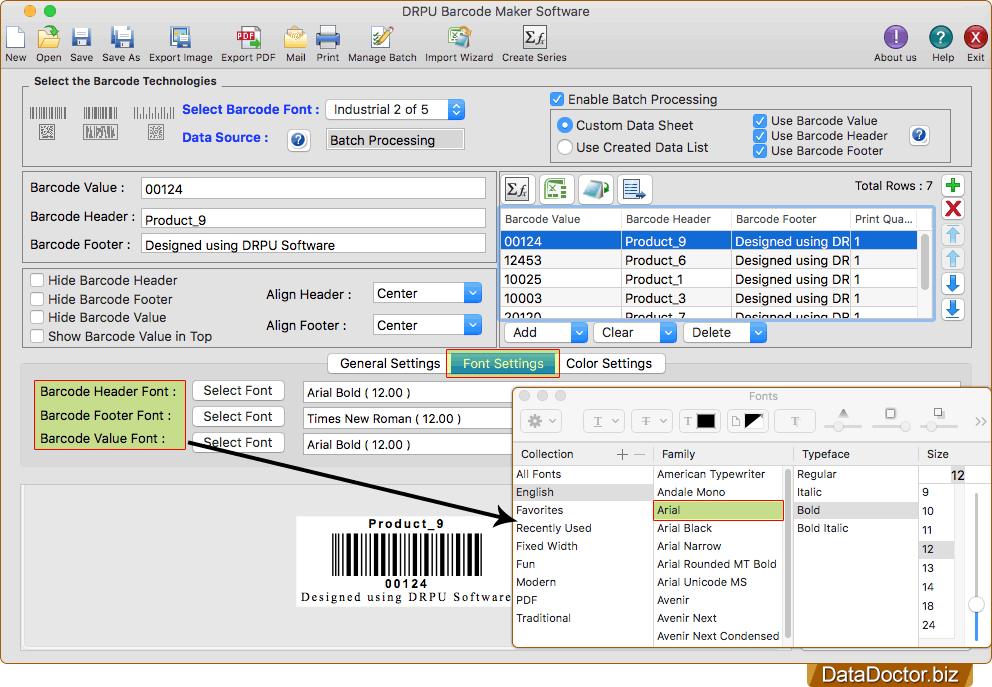Screen dimensions: 992x687
Task: Click the Export PDF icon
Action: [248, 38]
